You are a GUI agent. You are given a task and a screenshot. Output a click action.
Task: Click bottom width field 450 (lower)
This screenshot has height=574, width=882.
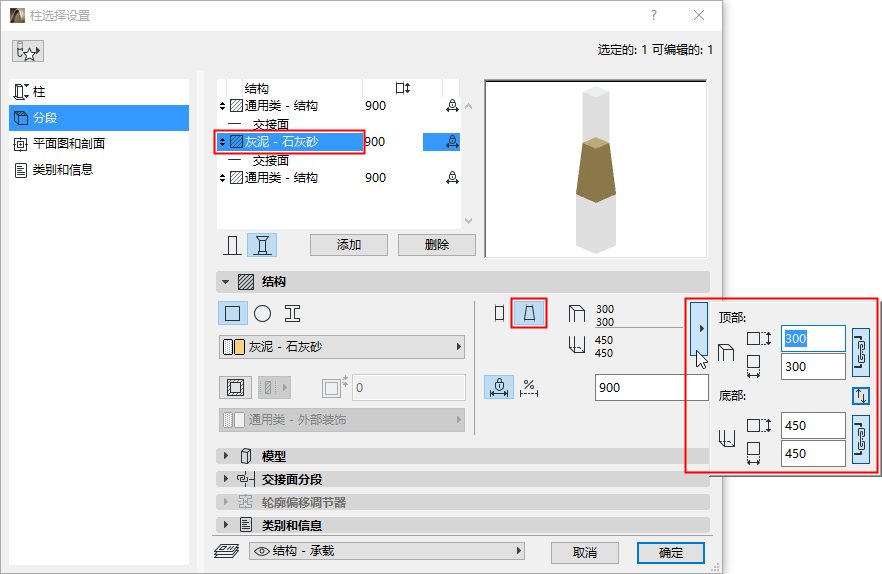[813, 454]
